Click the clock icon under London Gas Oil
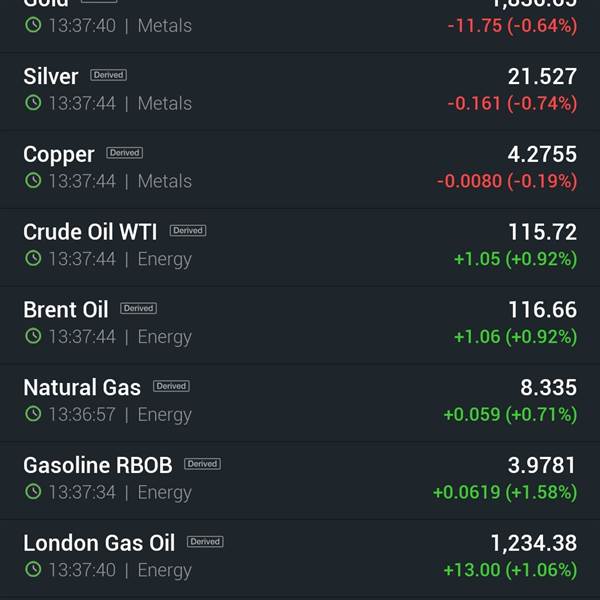Viewport: 600px width, 600px height. (33, 569)
